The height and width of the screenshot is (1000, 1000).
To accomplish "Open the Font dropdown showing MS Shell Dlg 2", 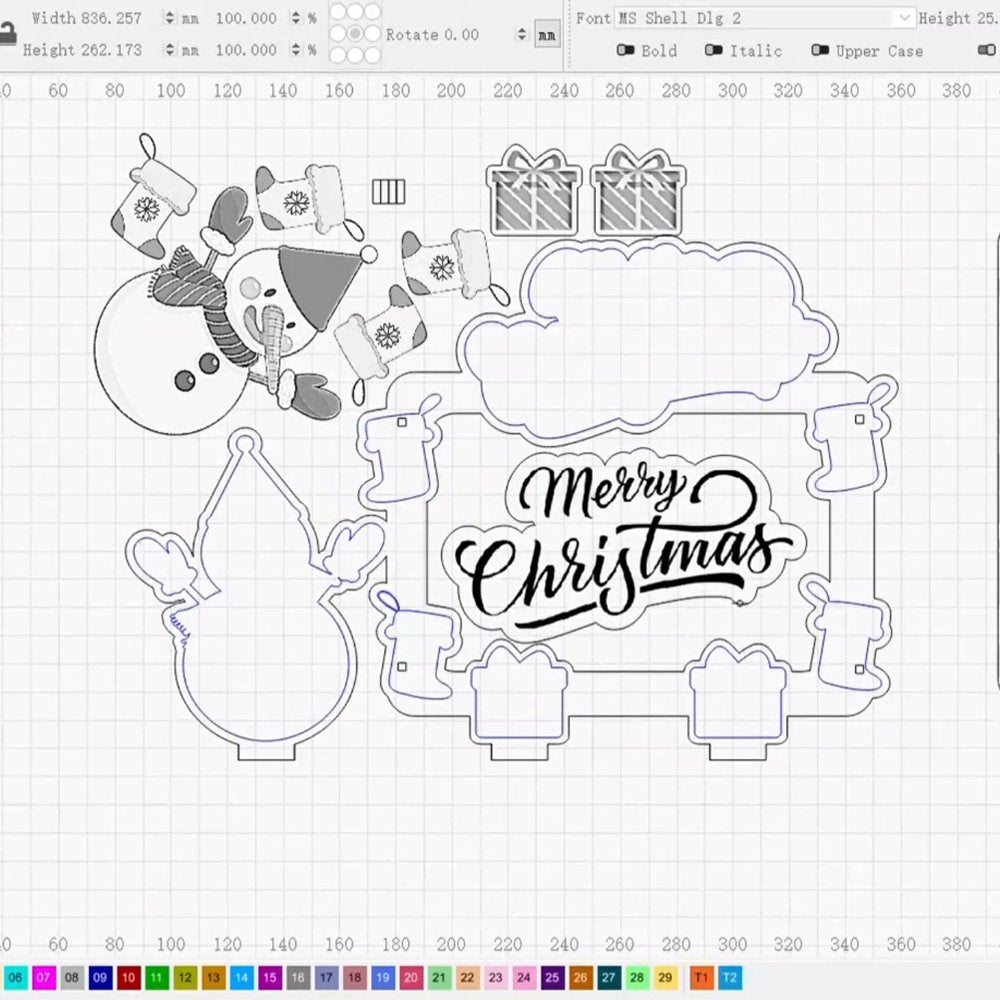I will tap(765, 18).
